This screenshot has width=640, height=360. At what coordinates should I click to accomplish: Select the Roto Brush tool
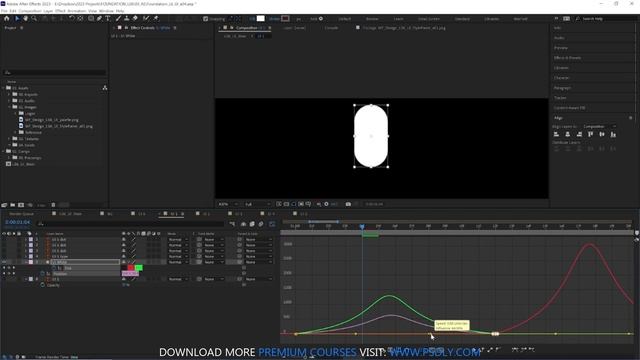(x=146, y=18)
